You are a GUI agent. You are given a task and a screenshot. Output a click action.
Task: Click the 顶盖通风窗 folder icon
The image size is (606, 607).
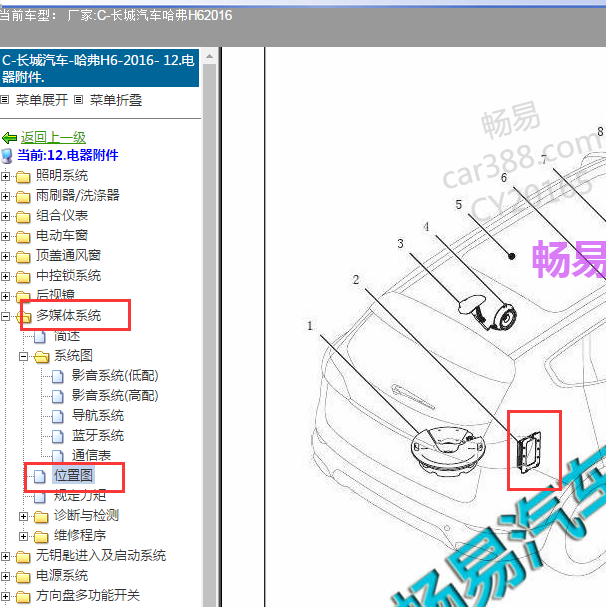tap(23, 257)
